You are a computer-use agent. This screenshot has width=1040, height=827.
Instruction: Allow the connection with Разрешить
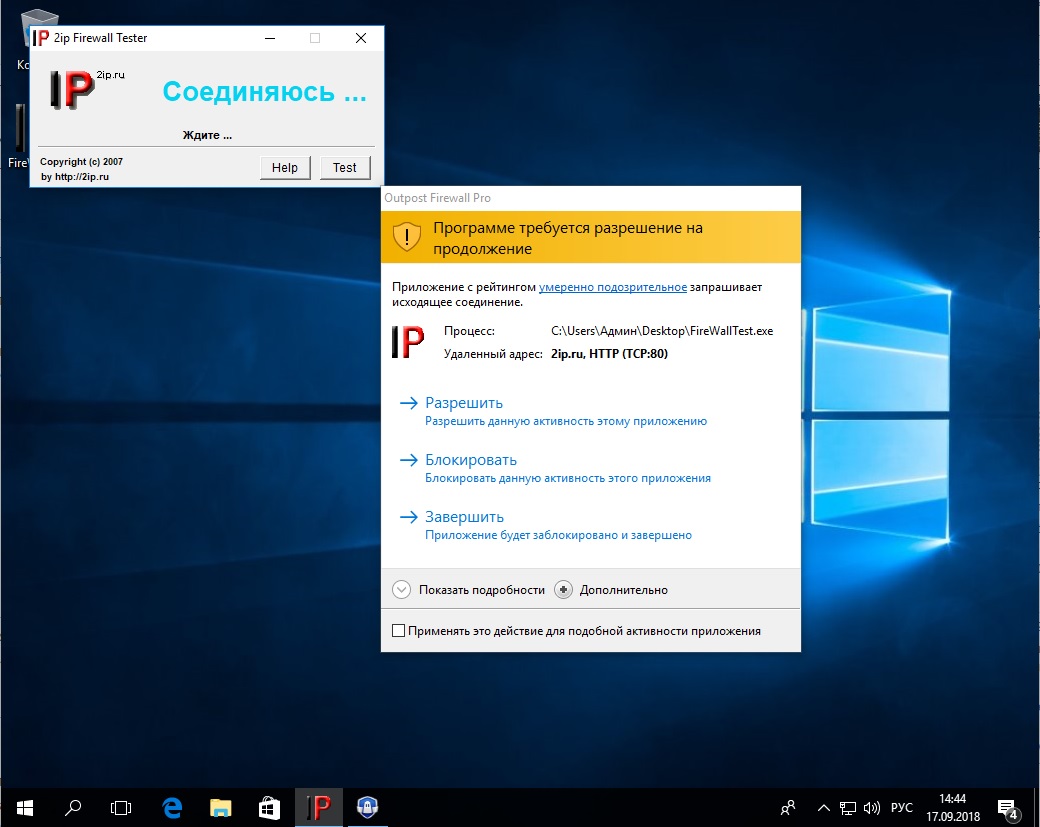[464, 403]
